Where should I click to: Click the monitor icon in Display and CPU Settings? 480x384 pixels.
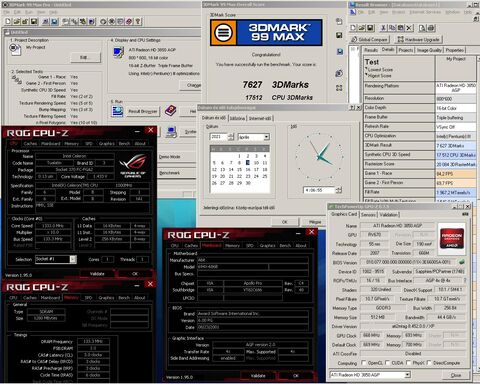(x=118, y=53)
